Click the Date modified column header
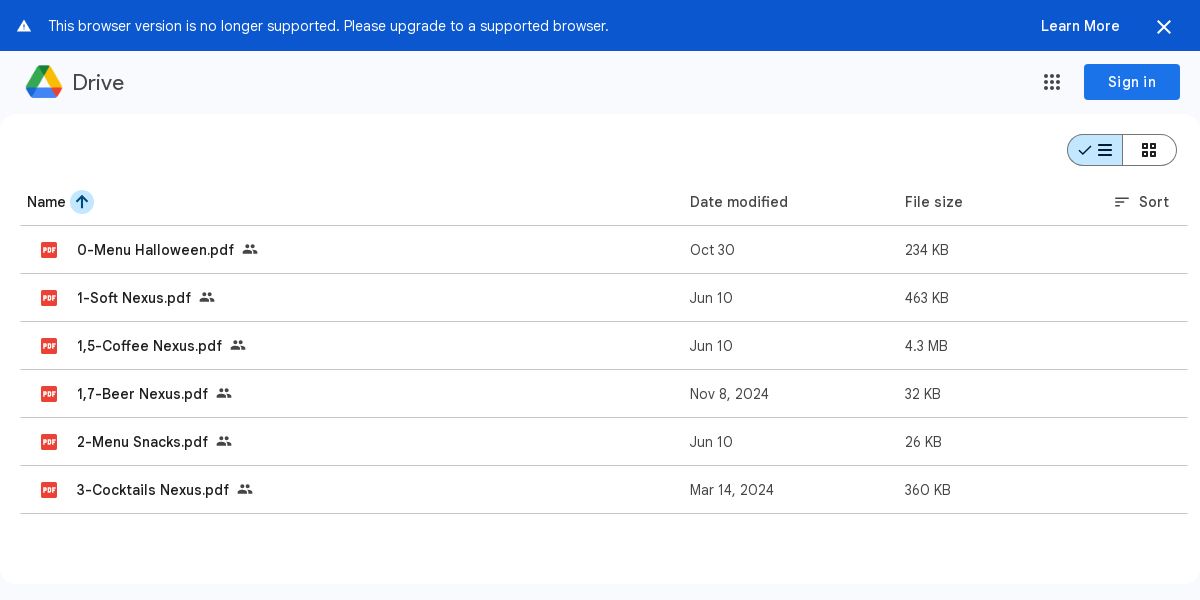 click(739, 202)
